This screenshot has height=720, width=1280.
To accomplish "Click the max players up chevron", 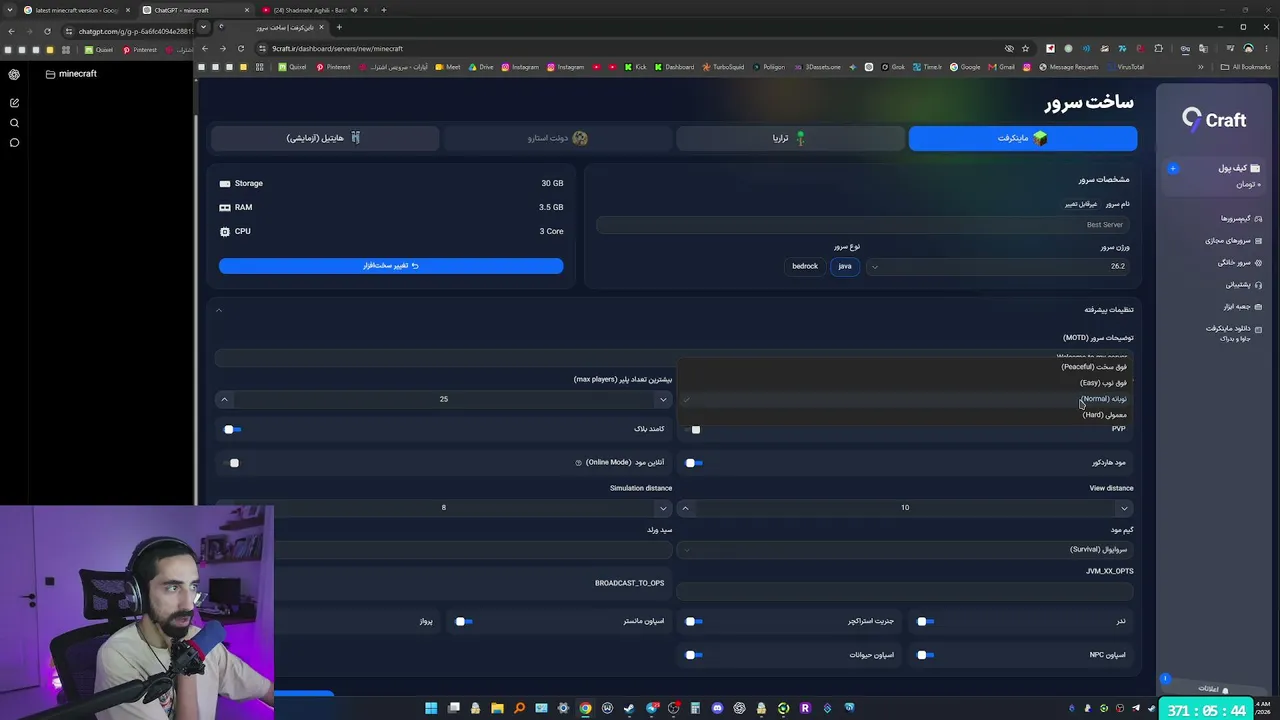I will 224,400.
